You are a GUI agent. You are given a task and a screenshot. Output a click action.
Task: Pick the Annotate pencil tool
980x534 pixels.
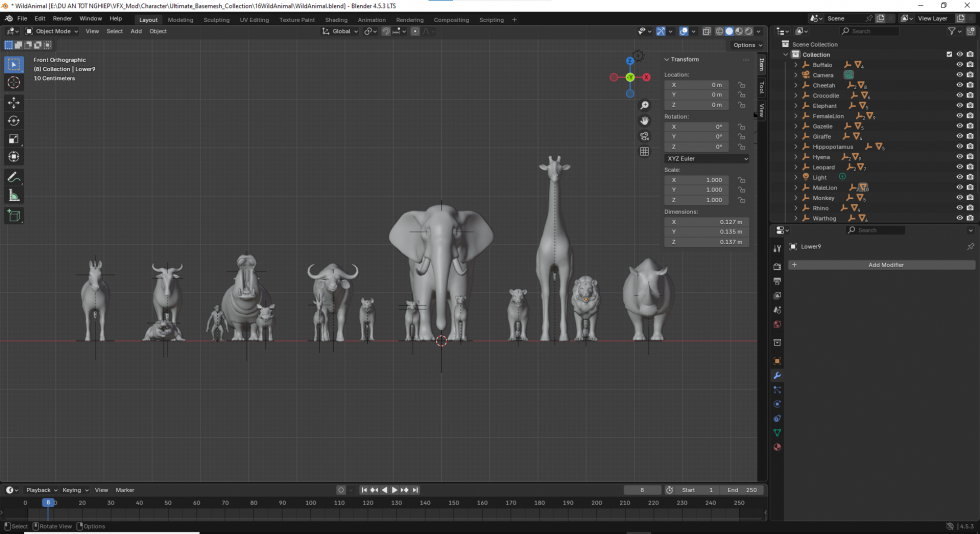point(14,177)
